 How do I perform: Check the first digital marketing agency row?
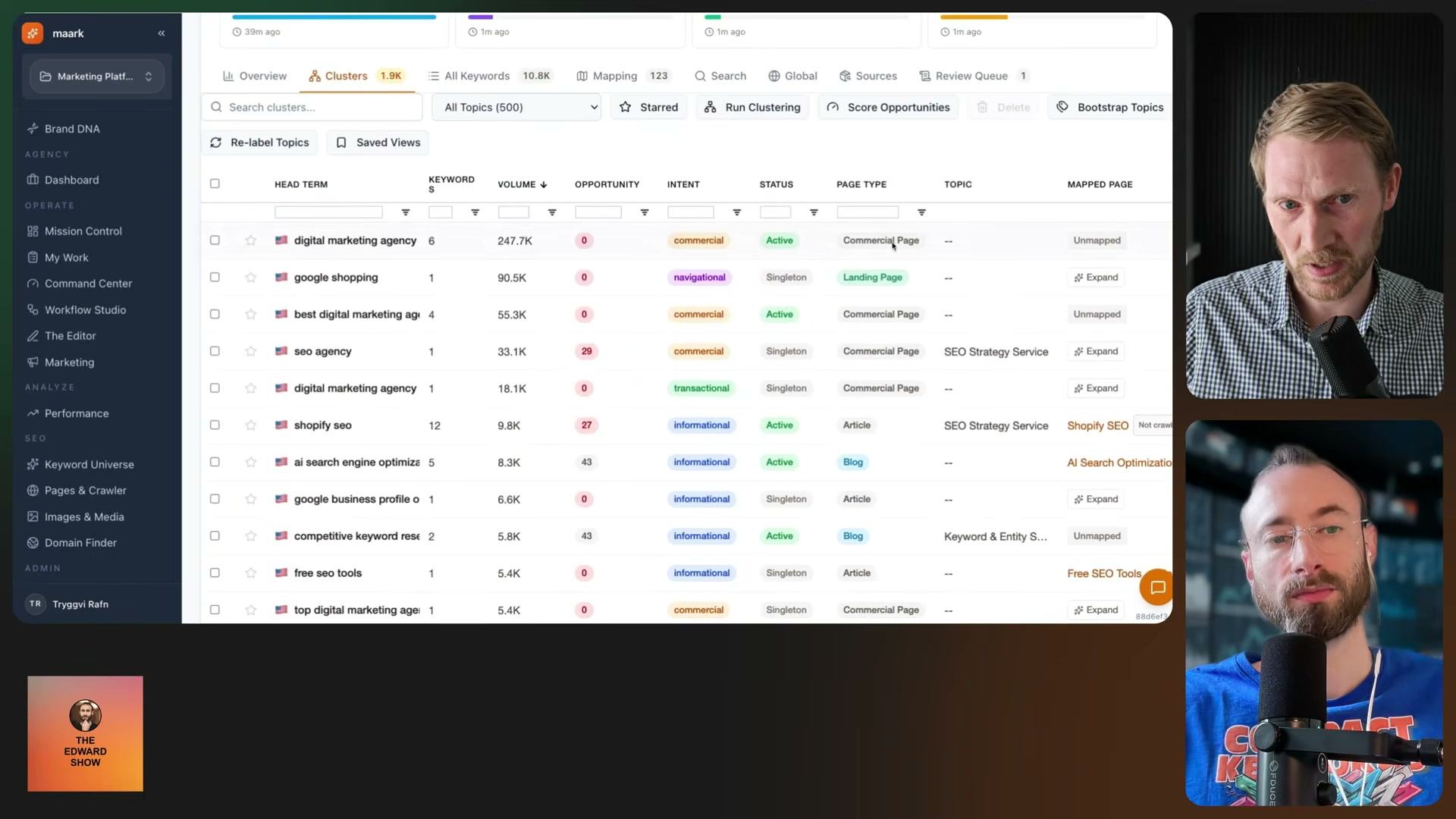click(215, 240)
